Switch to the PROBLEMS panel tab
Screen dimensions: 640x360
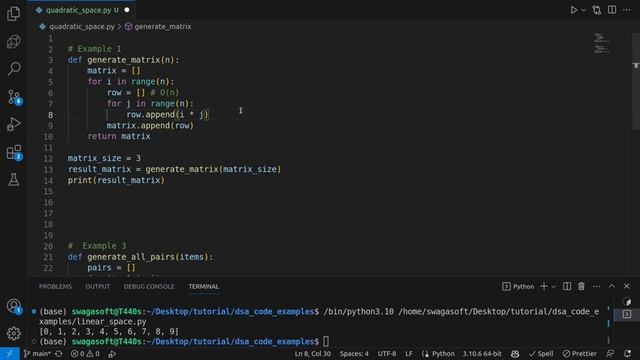[x=55, y=287]
